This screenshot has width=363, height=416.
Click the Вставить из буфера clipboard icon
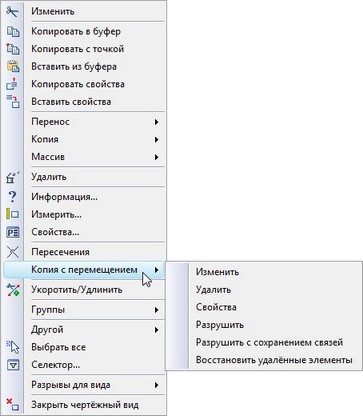13,66
